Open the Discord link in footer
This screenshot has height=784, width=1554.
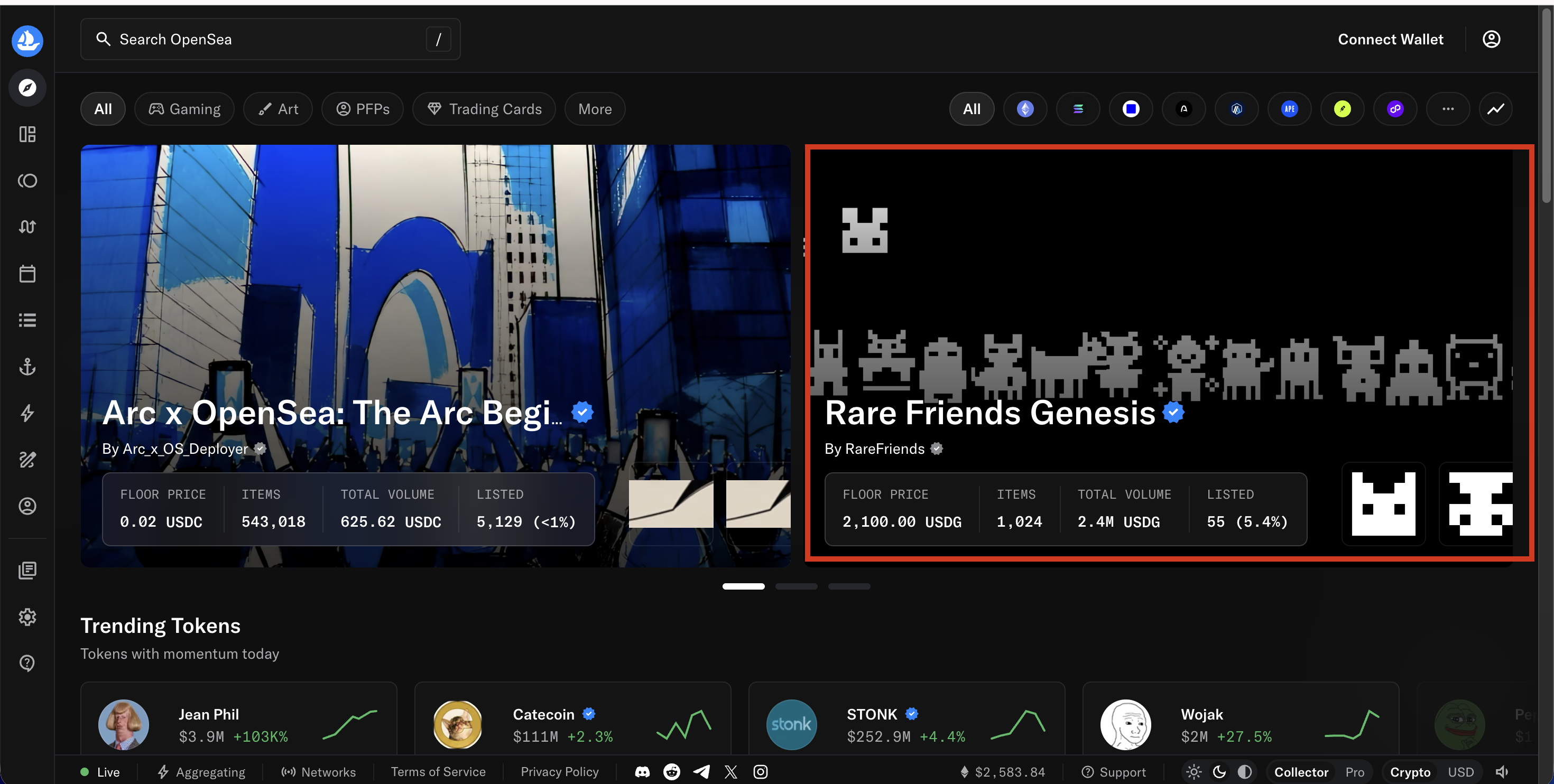(x=642, y=772)
